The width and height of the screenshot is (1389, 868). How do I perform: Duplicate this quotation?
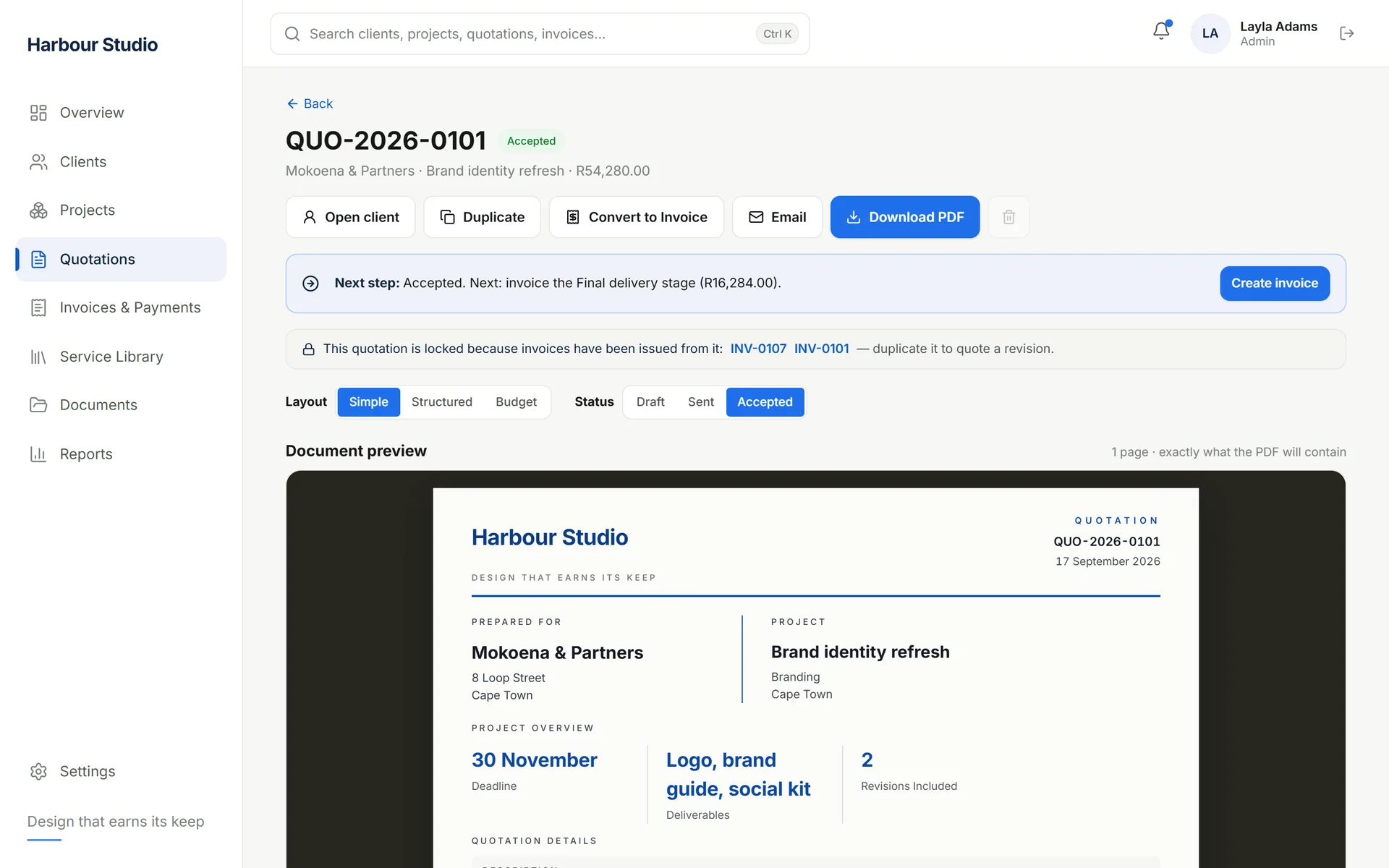click(482, 217)
